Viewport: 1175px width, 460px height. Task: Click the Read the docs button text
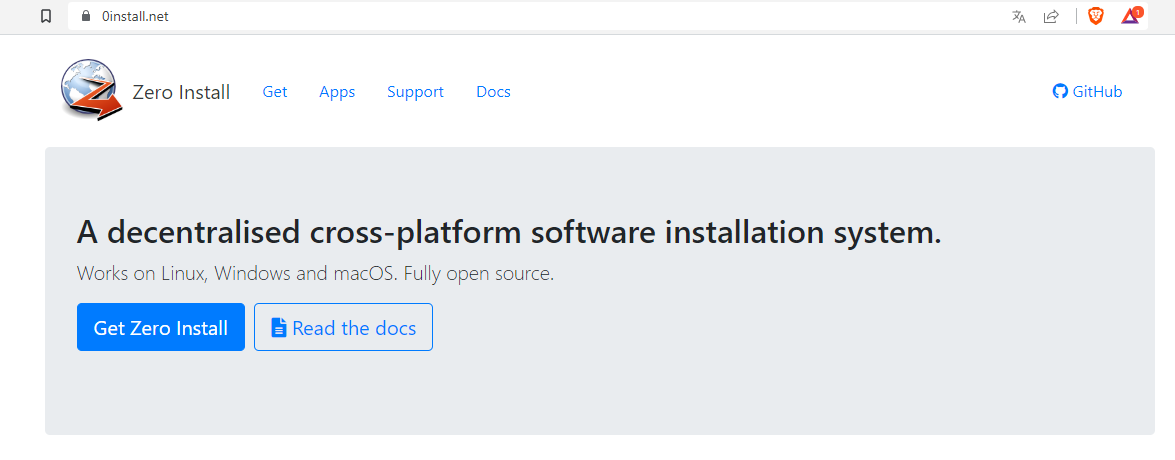[x=354, y=328]
